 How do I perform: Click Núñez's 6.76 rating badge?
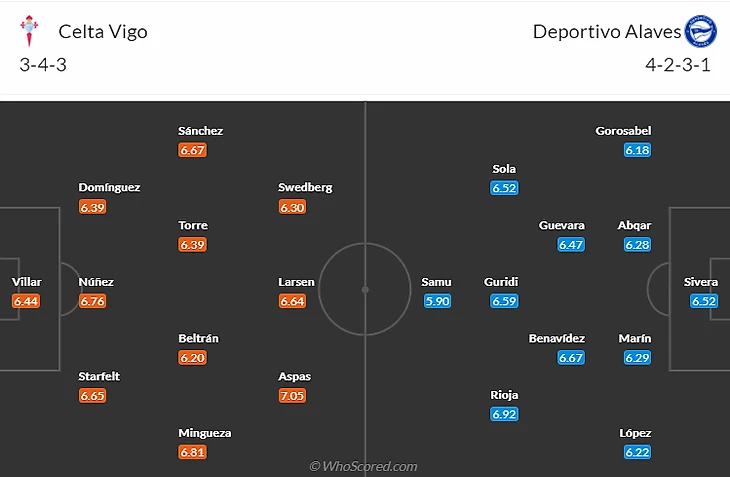point(93,301)
